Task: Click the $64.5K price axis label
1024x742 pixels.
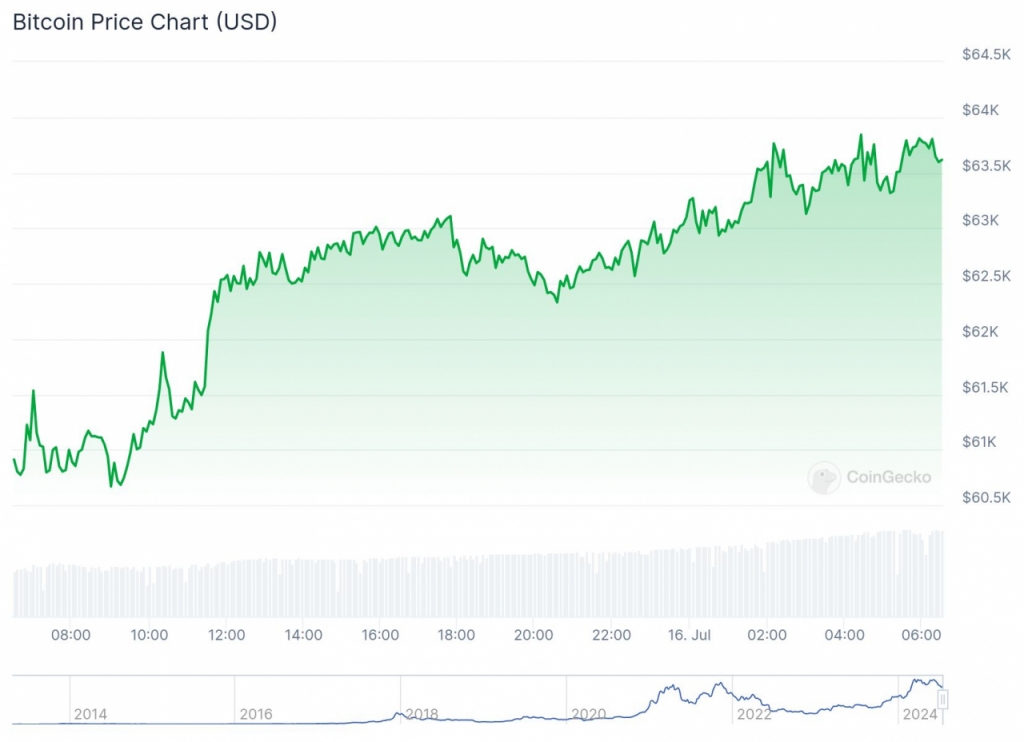Action: click(986, 54)
